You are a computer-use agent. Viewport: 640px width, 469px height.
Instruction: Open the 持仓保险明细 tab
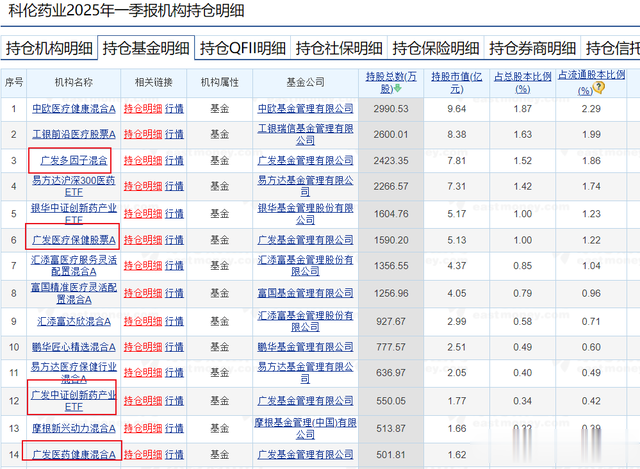tap(434, 48)
